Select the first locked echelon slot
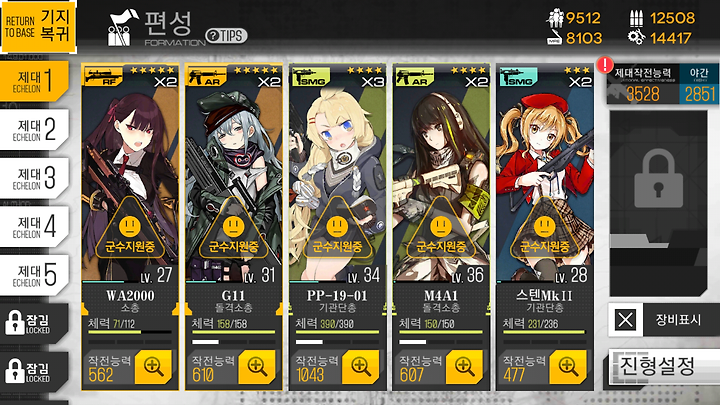720x405 pixels. tap(34, 323)
